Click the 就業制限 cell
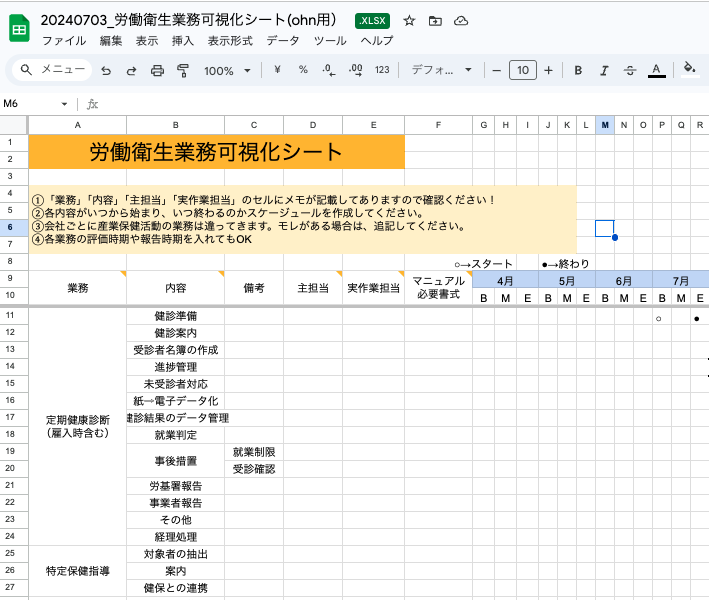The height and width of the screenshot is (600, 709). tap(254, 452)
